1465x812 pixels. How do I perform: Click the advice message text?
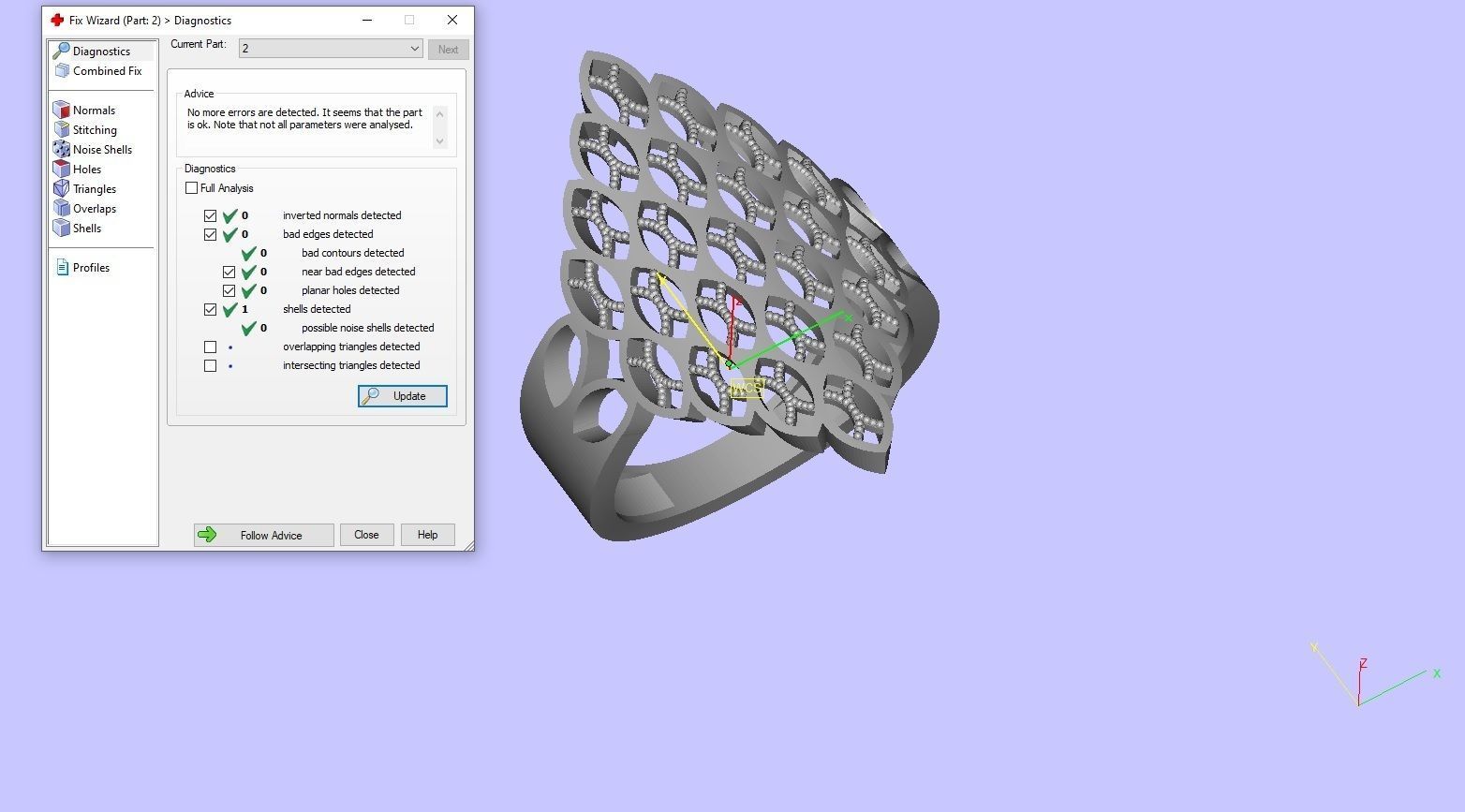click(304, 118)
